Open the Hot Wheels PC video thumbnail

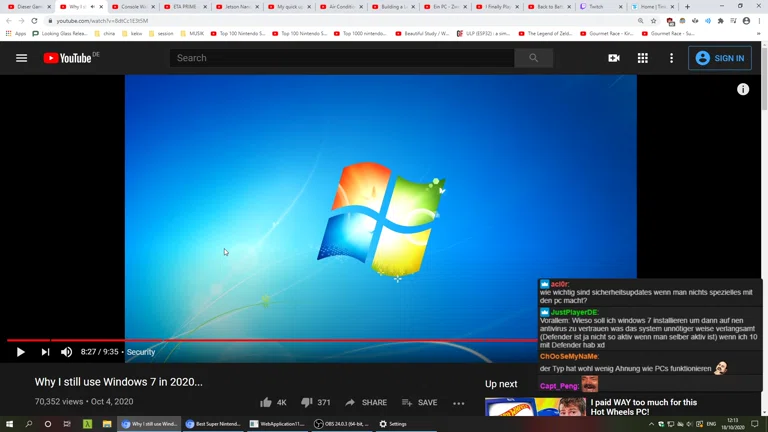535,407
